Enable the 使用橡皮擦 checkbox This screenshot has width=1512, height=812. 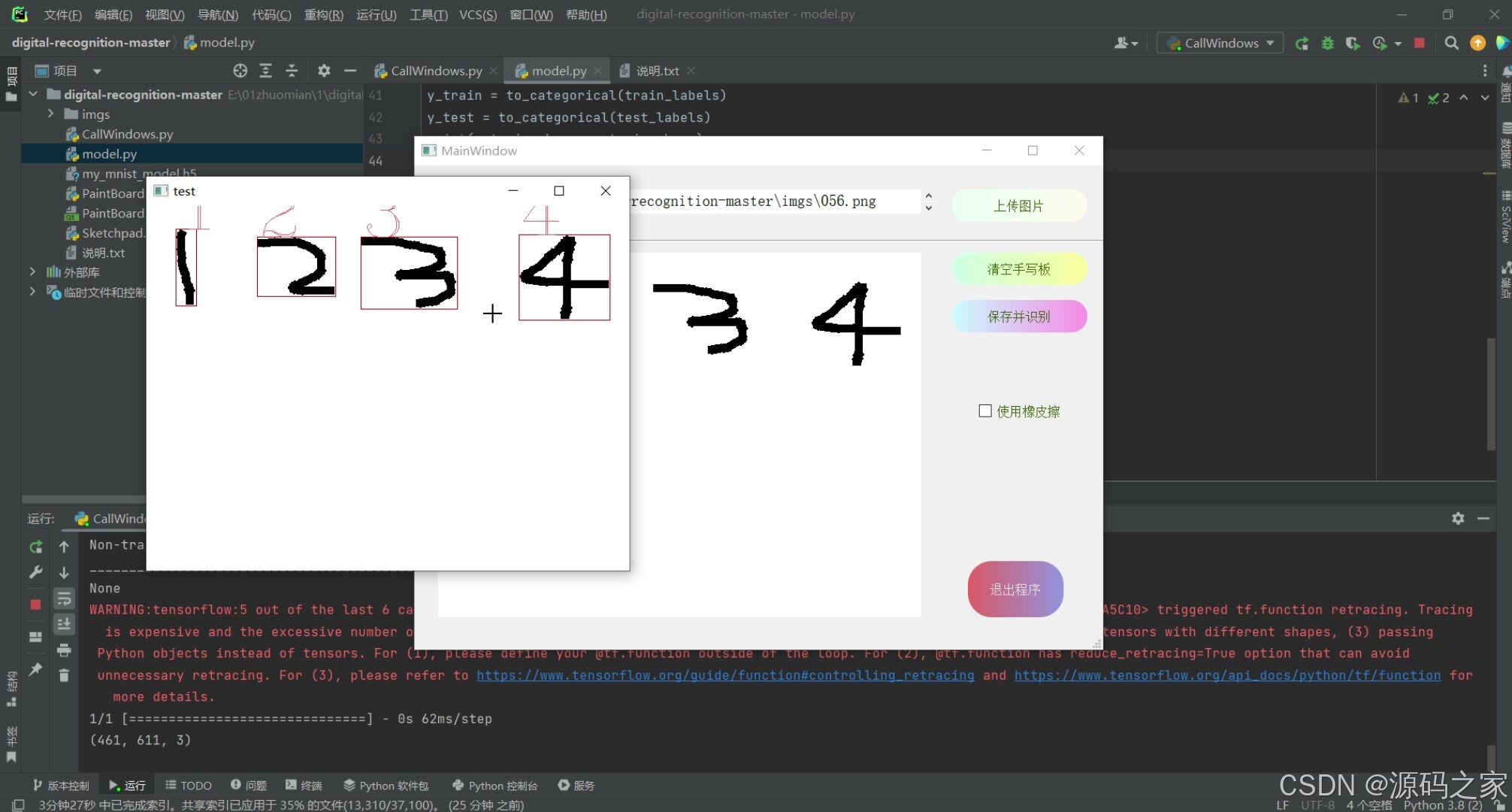point(984,411)
